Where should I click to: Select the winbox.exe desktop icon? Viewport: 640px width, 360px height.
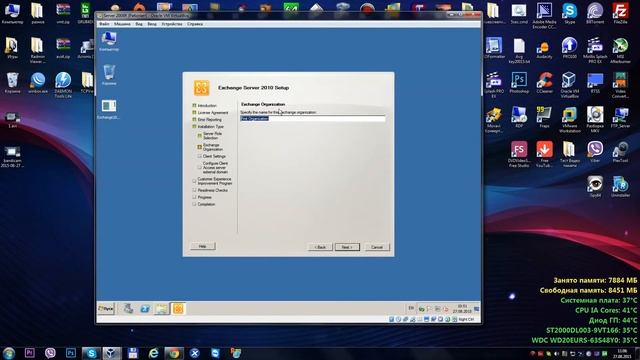[38, 83]
